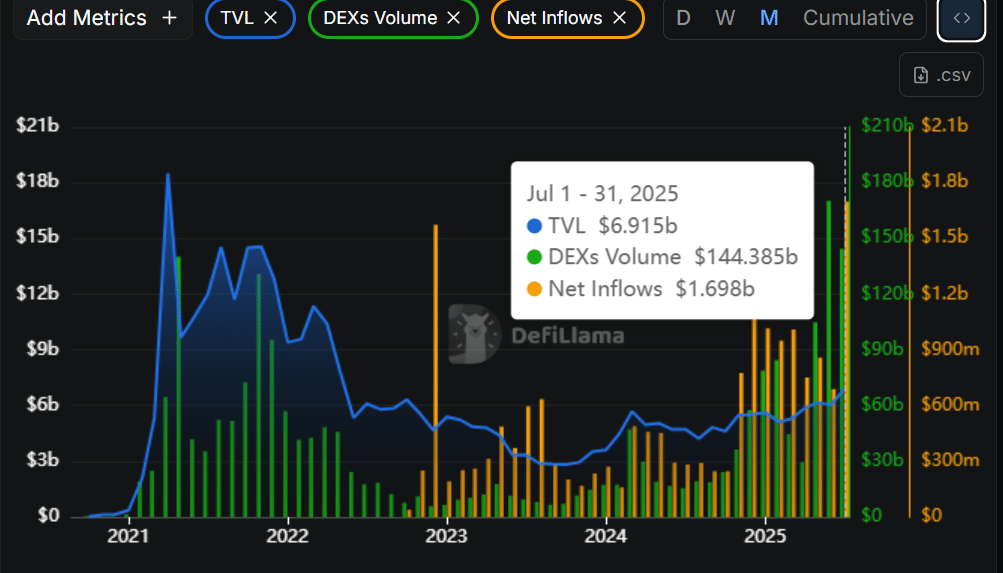Image resolution: width=1003 pixels, height=573 pixels.
Task: Click the $3b TVL axis label
Action: click(42, 460)
